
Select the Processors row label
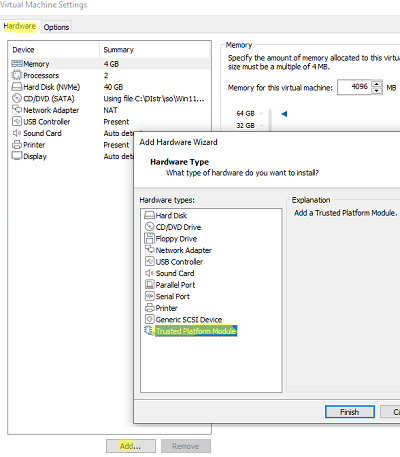(x=41, y=75)
